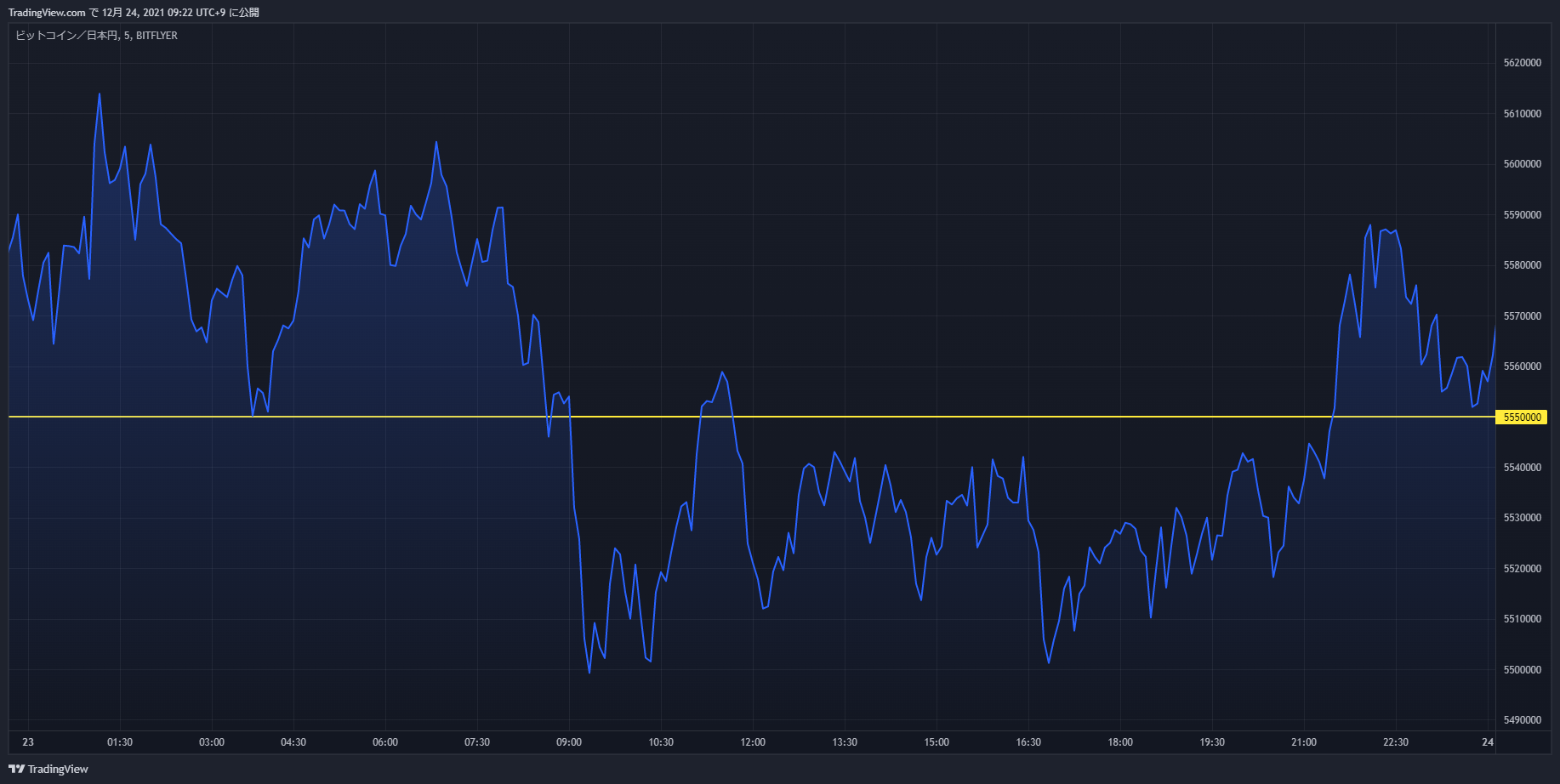Click the 5560000 price axis label
The width and height of the screenshot is (1560, 784).
1522,366
